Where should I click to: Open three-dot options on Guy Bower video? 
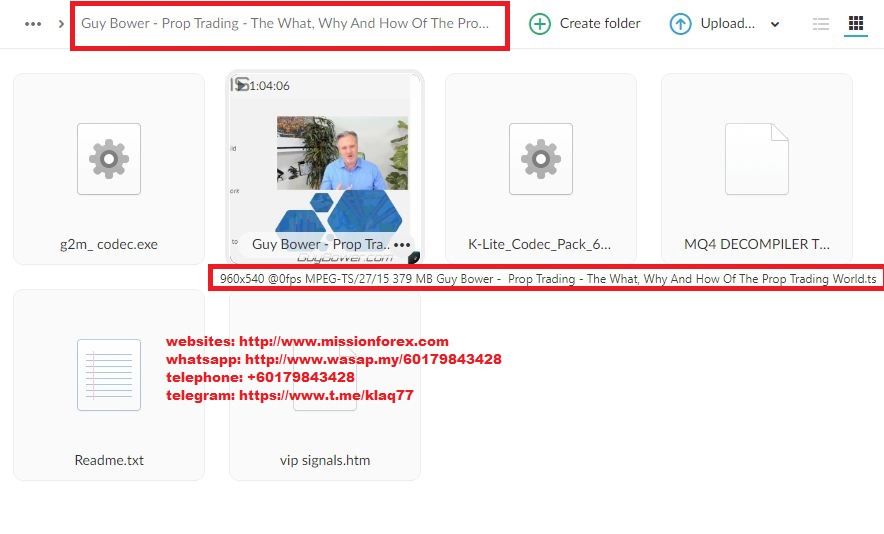(x=402, y=245)
